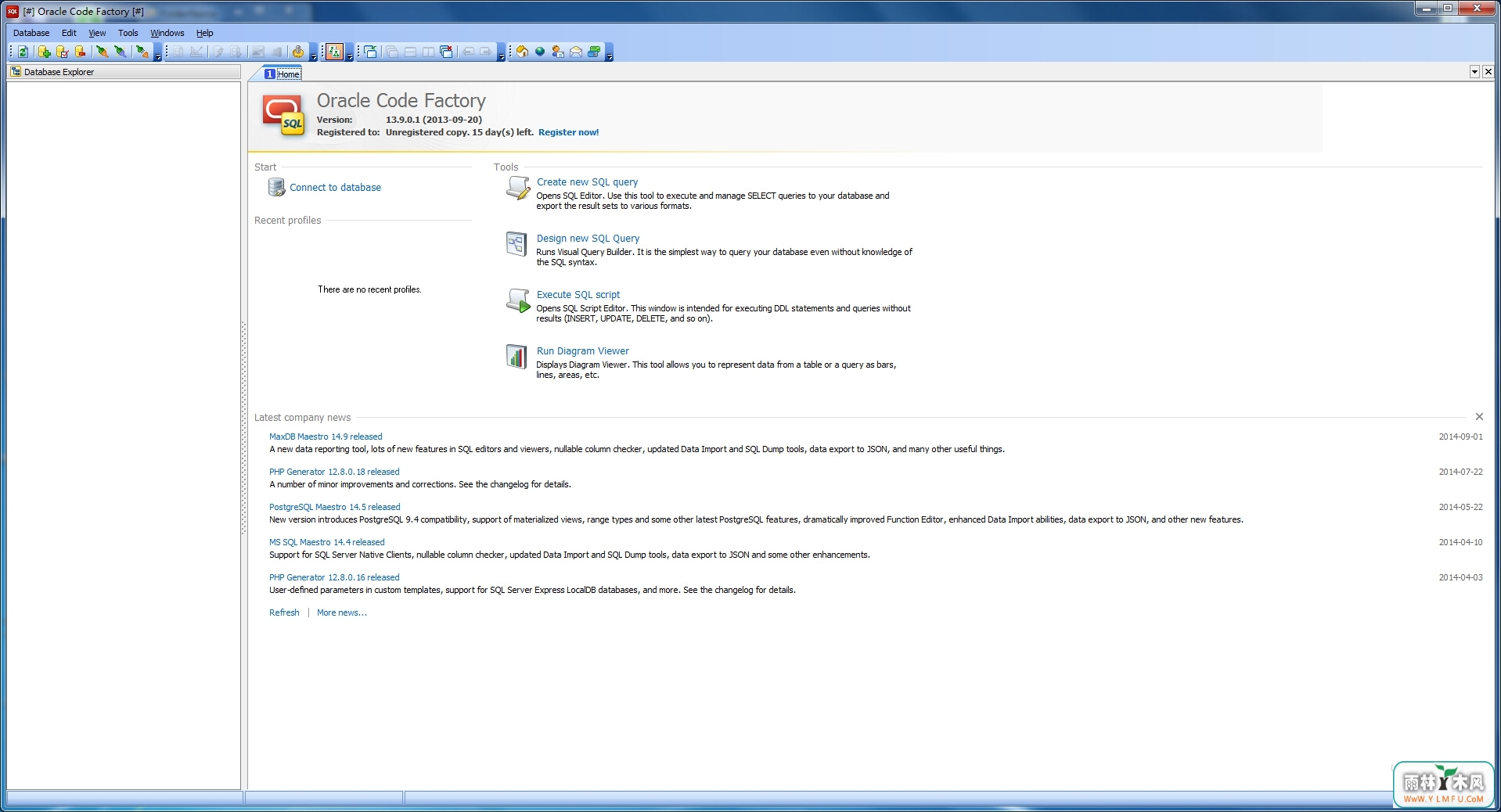The height and width of the screenshot is (812, 1501).
Task: Click the Oracle Code Factory logo image
Action: coord(283,116)
